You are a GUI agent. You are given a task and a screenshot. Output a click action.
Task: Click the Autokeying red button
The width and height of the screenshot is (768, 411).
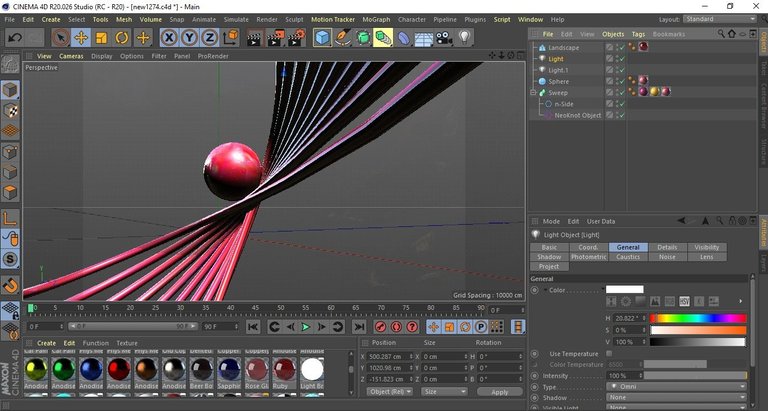[396, 327]
